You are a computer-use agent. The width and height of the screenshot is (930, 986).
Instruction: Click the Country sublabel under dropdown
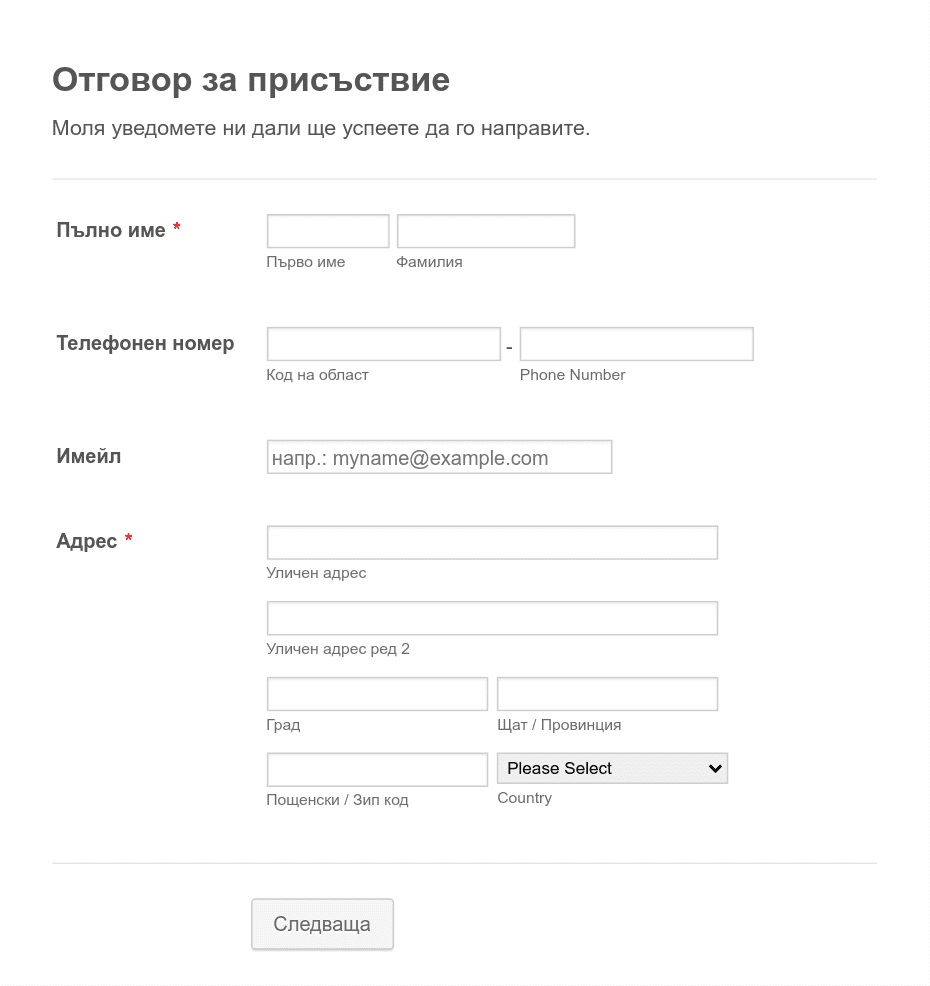[524, 798]
